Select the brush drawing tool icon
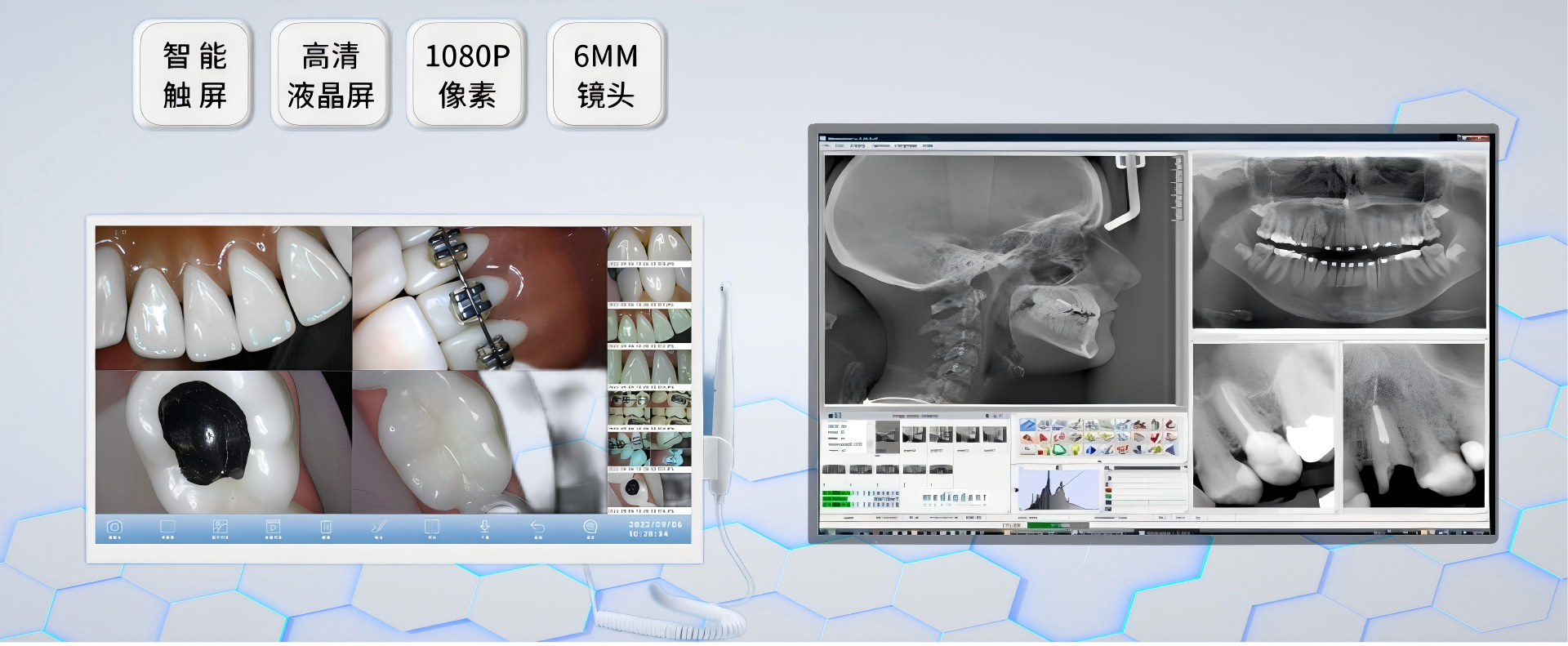Screen dimensions: 1568x646 tap(379, 528)
